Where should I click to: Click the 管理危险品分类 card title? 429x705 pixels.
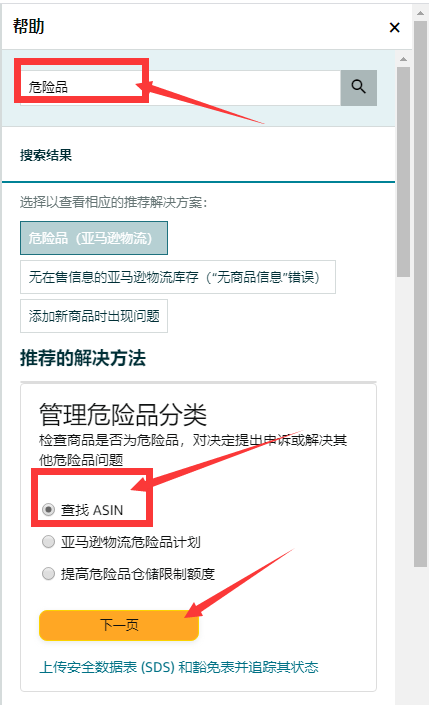click(x=123, y=414)
